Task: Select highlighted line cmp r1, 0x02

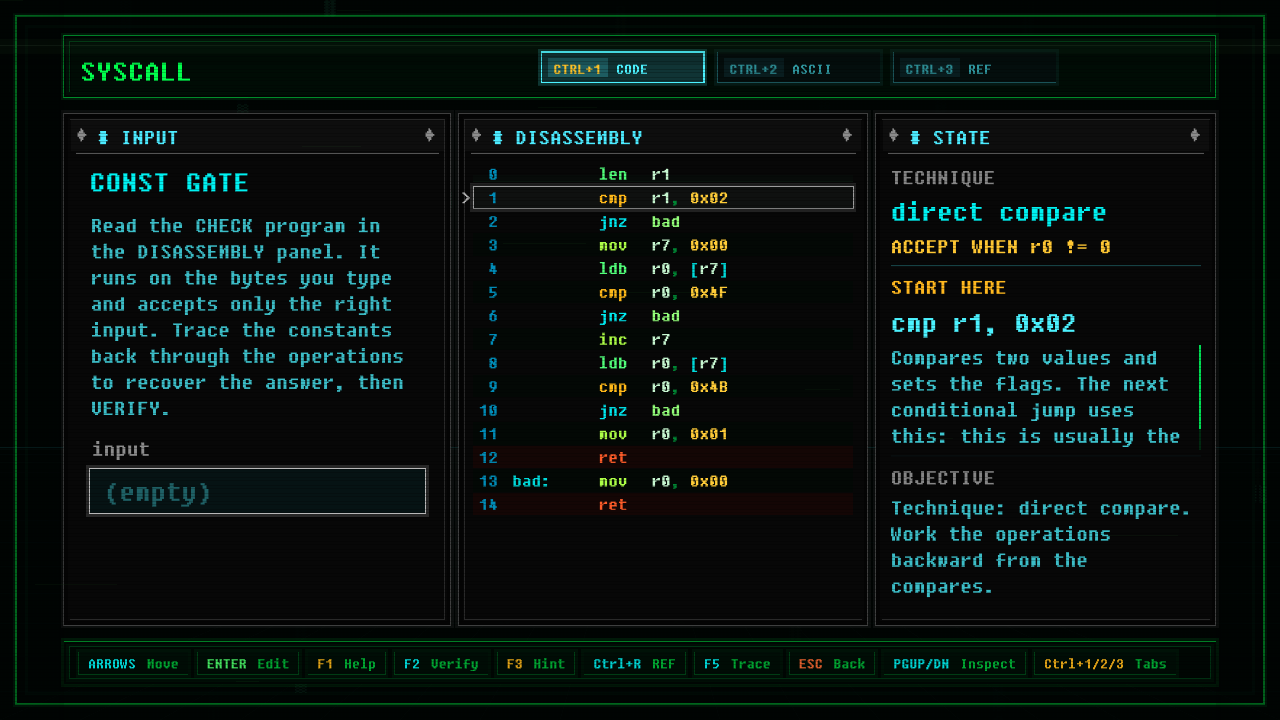Action: click(x=663, y=198)
